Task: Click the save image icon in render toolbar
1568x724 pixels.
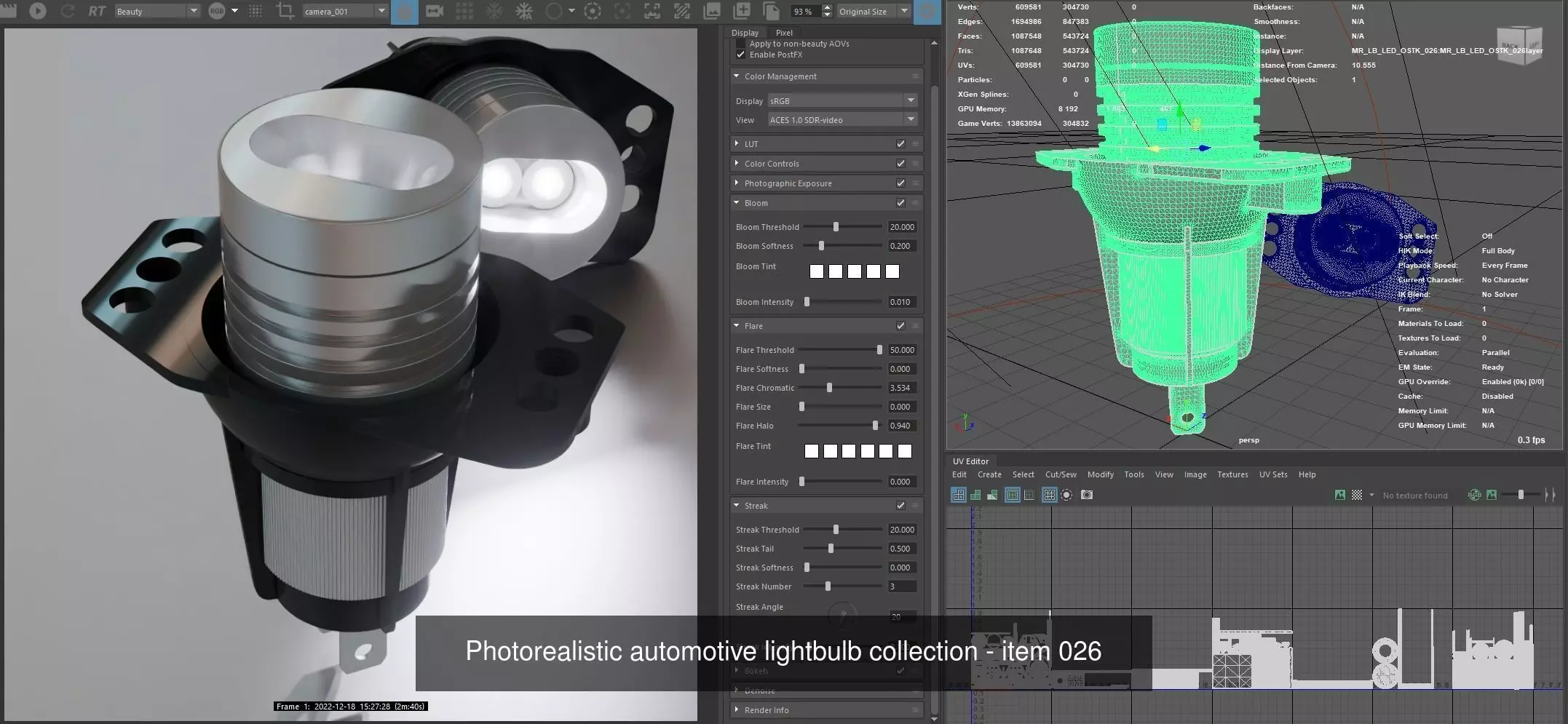Action: click(x=711, y=11)
